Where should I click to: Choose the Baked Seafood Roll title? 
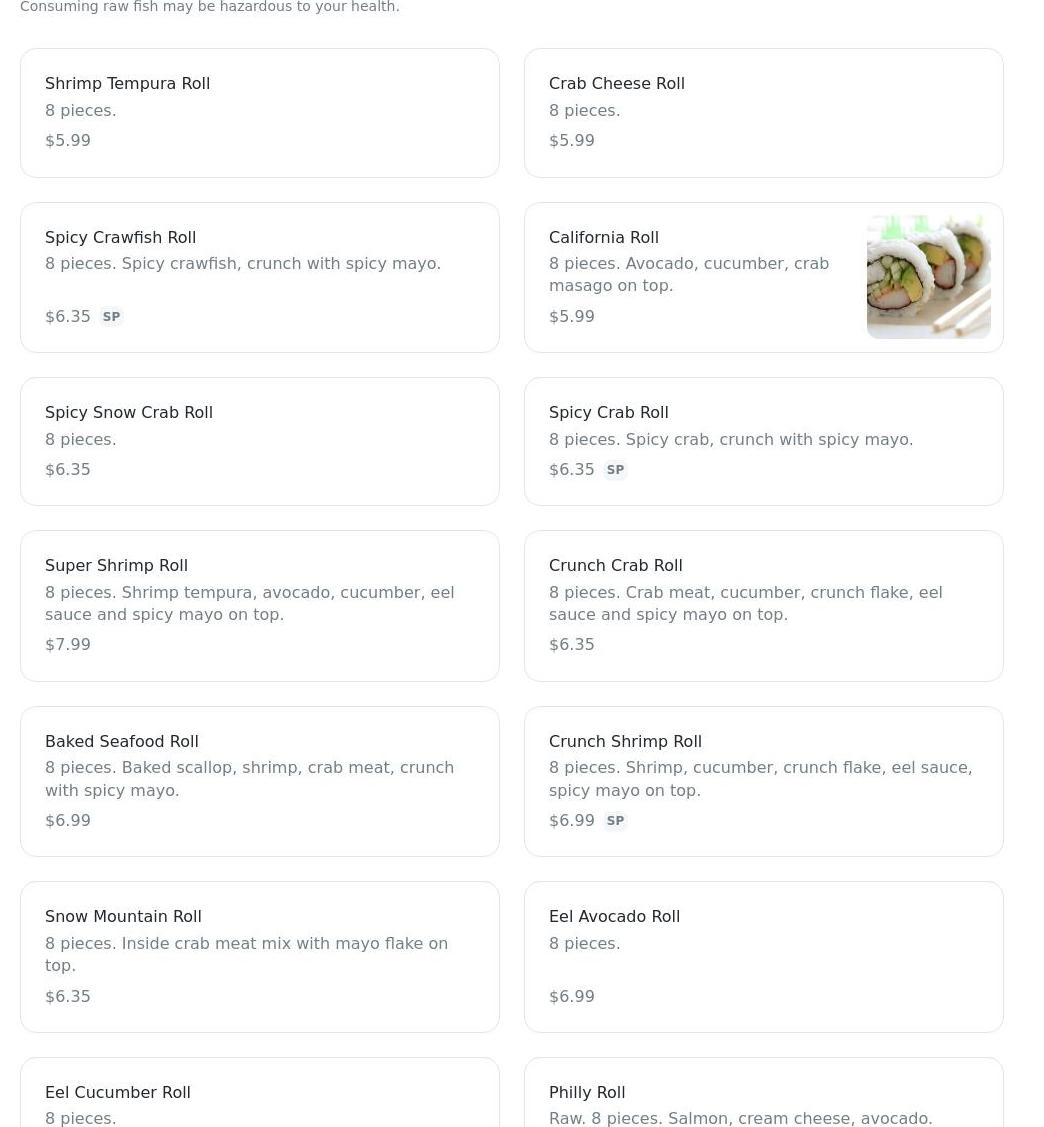pyautogui.click(x=121, y=742)
